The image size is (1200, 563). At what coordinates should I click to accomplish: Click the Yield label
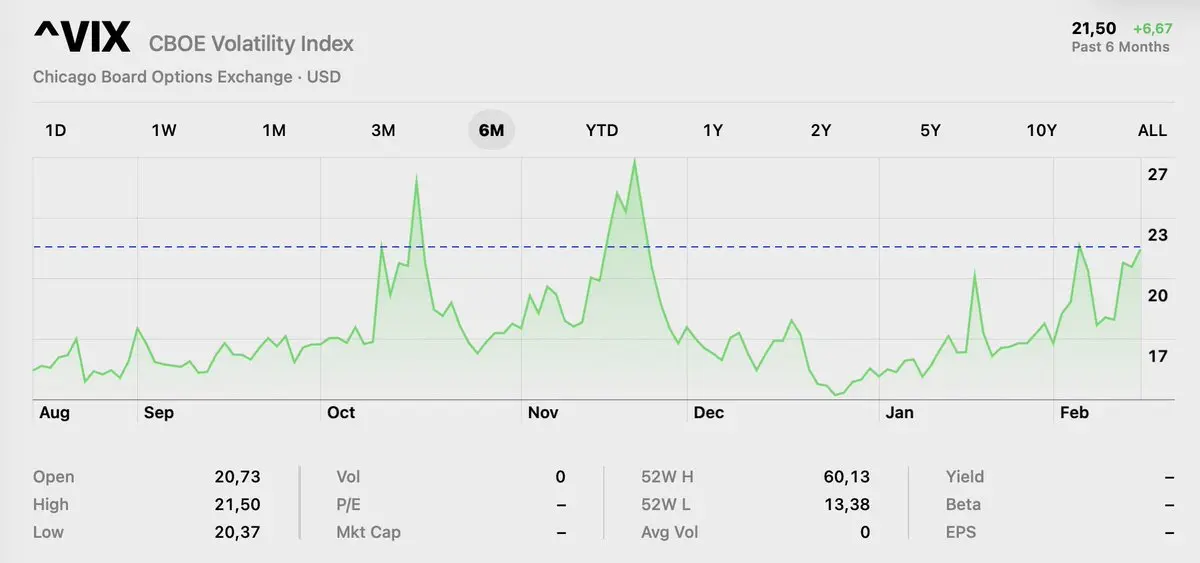coord(965,477)
